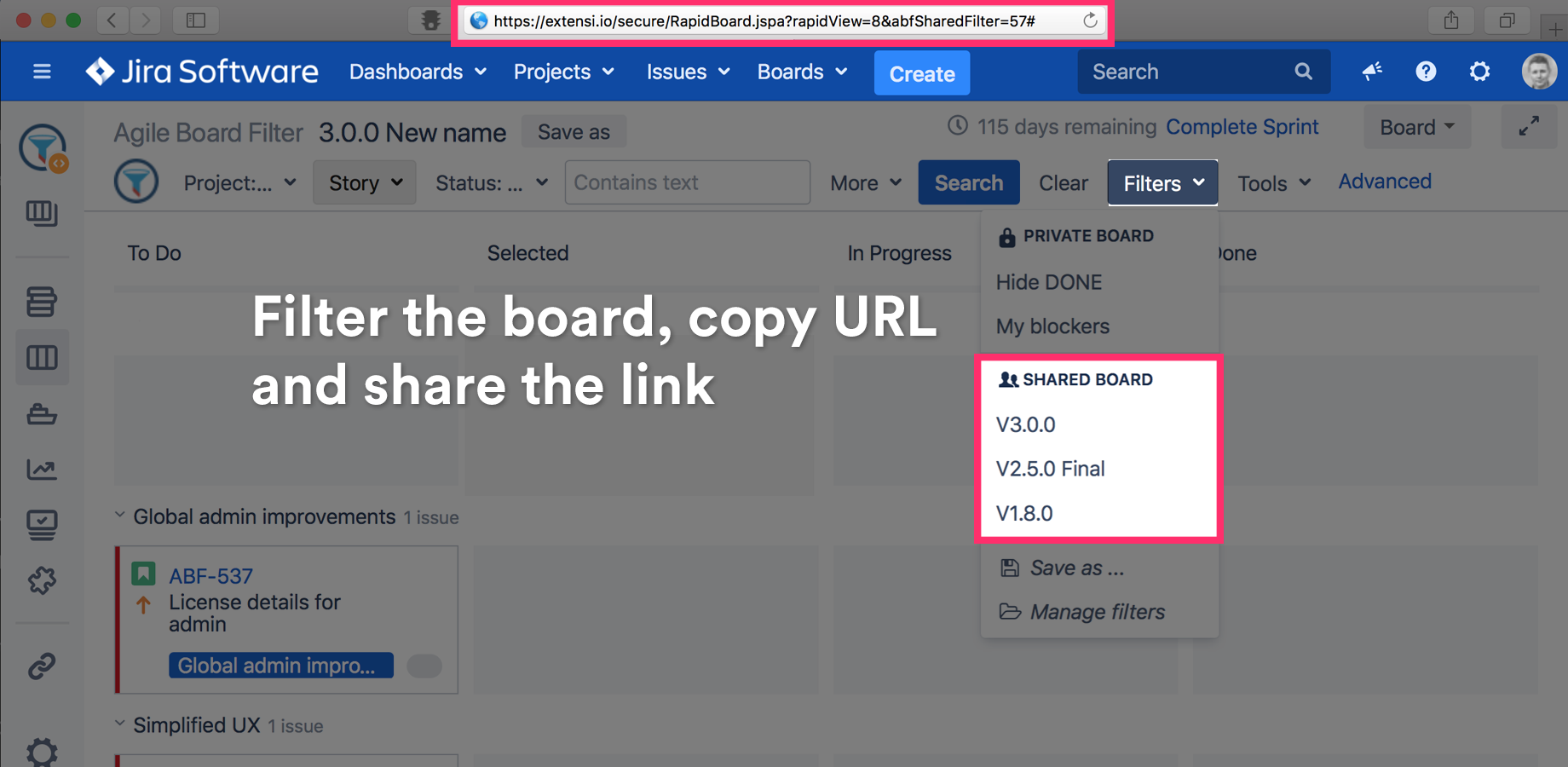Open the releases ship icon in sidebar
The width and height of the screenshot is (1568, 767).
(41, 415)
